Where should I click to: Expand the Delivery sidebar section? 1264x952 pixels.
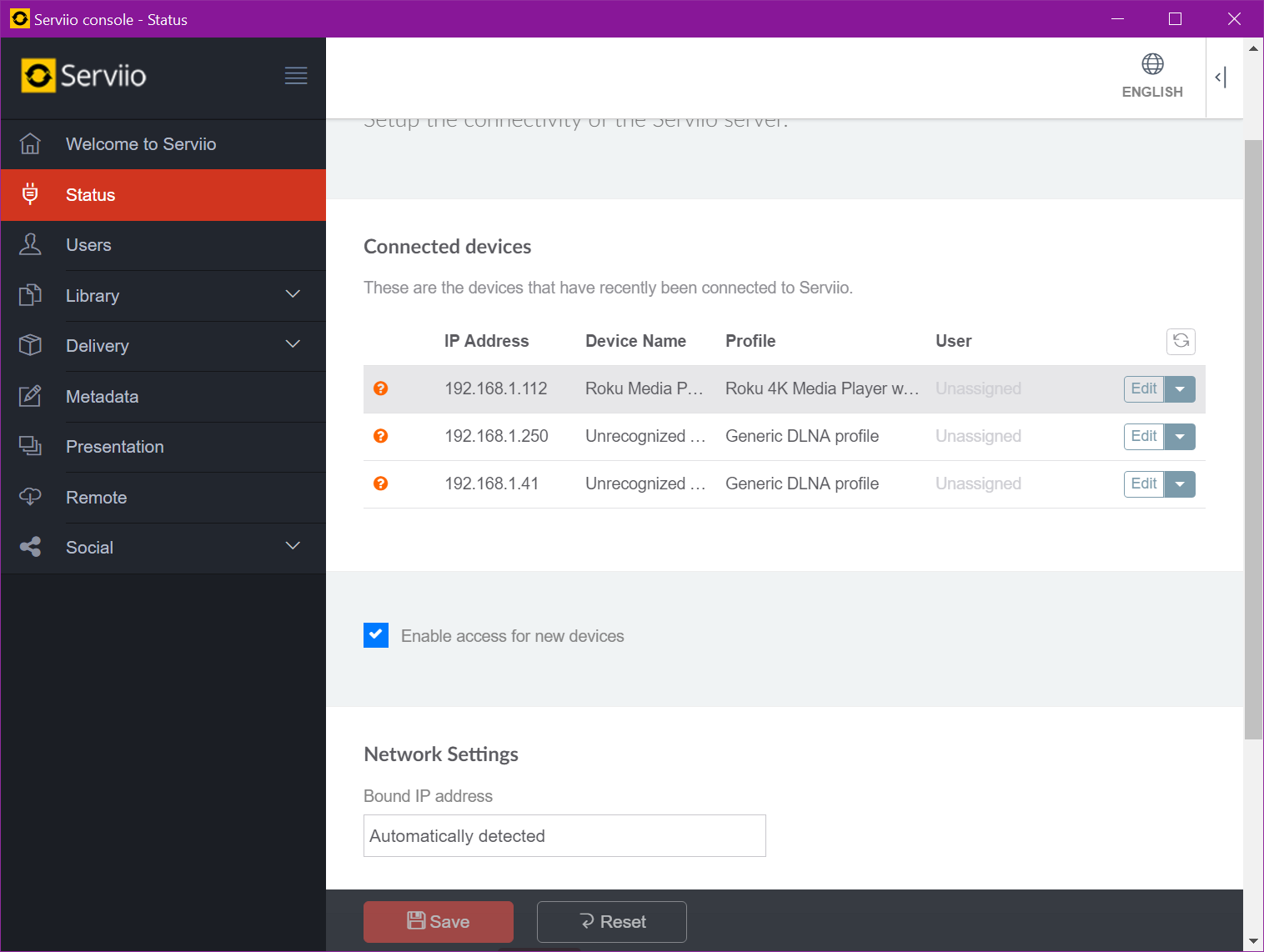(293, 345)
